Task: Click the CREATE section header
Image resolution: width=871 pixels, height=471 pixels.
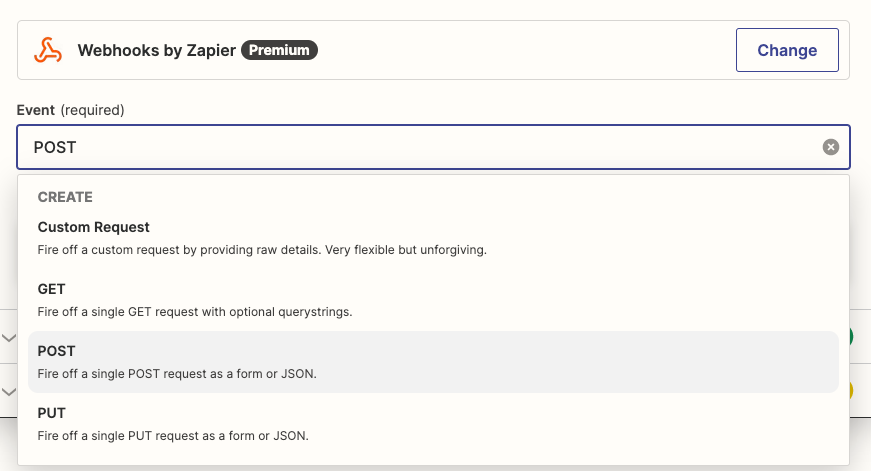Action: tap(65, 197)
